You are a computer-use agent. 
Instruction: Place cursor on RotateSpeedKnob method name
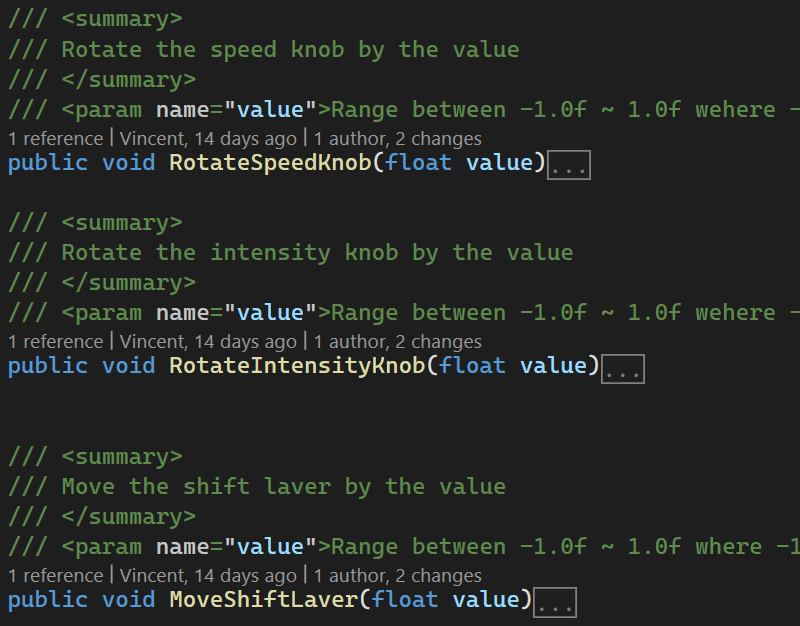click(270, 163)
